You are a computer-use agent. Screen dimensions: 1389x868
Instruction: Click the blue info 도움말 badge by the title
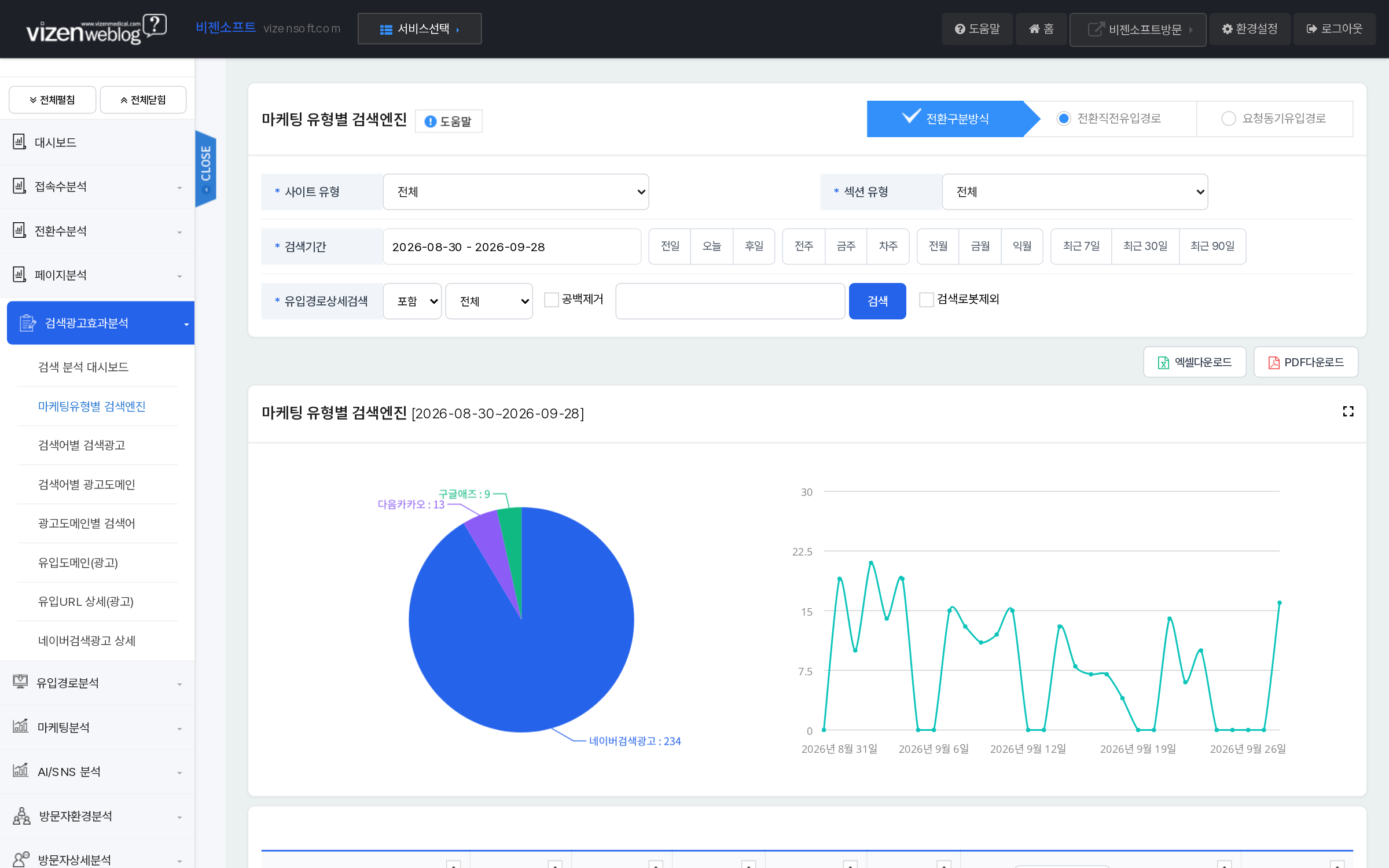[449, 121]
